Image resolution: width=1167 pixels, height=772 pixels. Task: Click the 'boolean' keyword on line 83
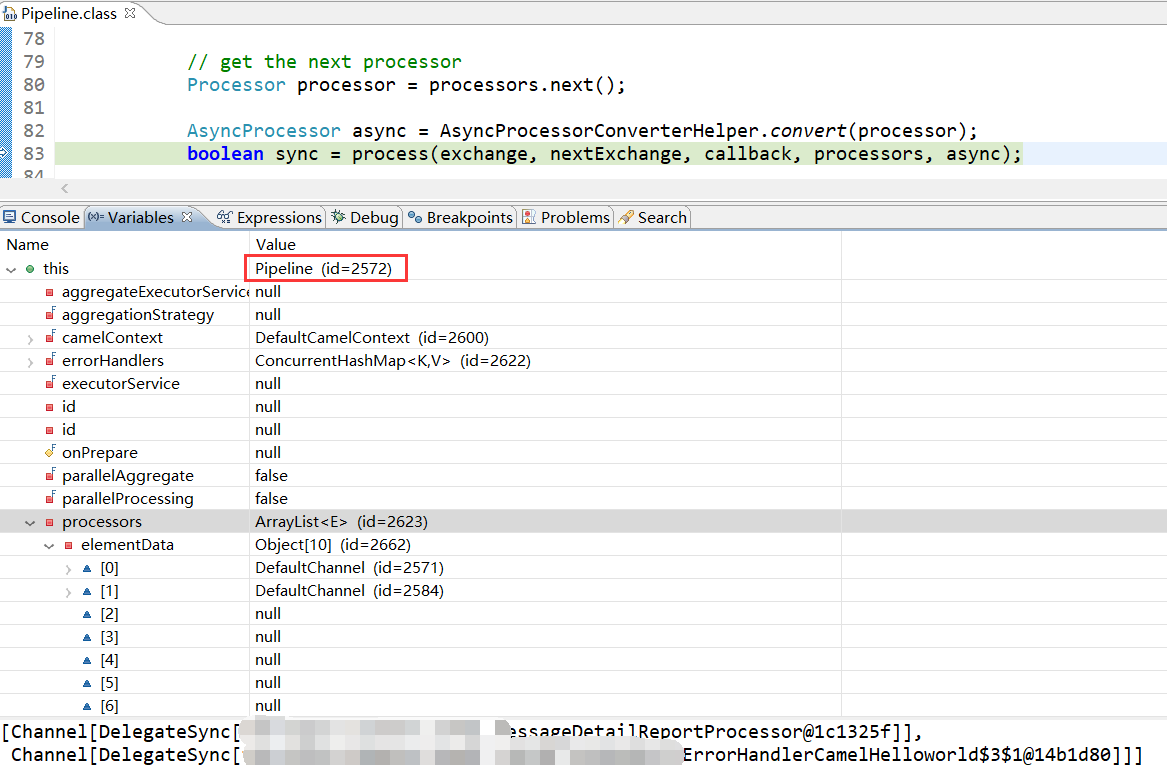tap(226, 154)
